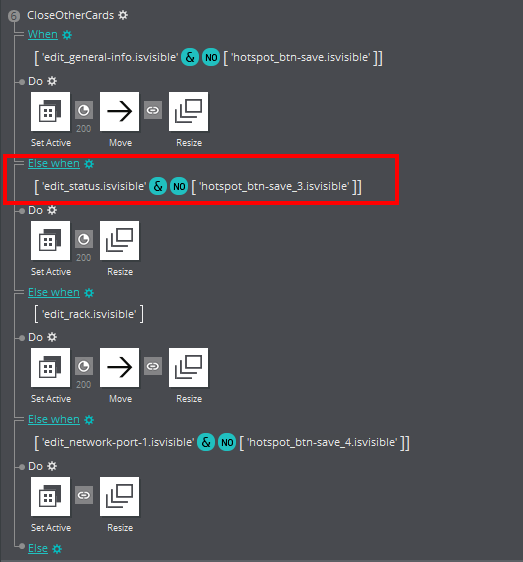Select the 'edit_general-info.isvisible' expression

(110, 57)
